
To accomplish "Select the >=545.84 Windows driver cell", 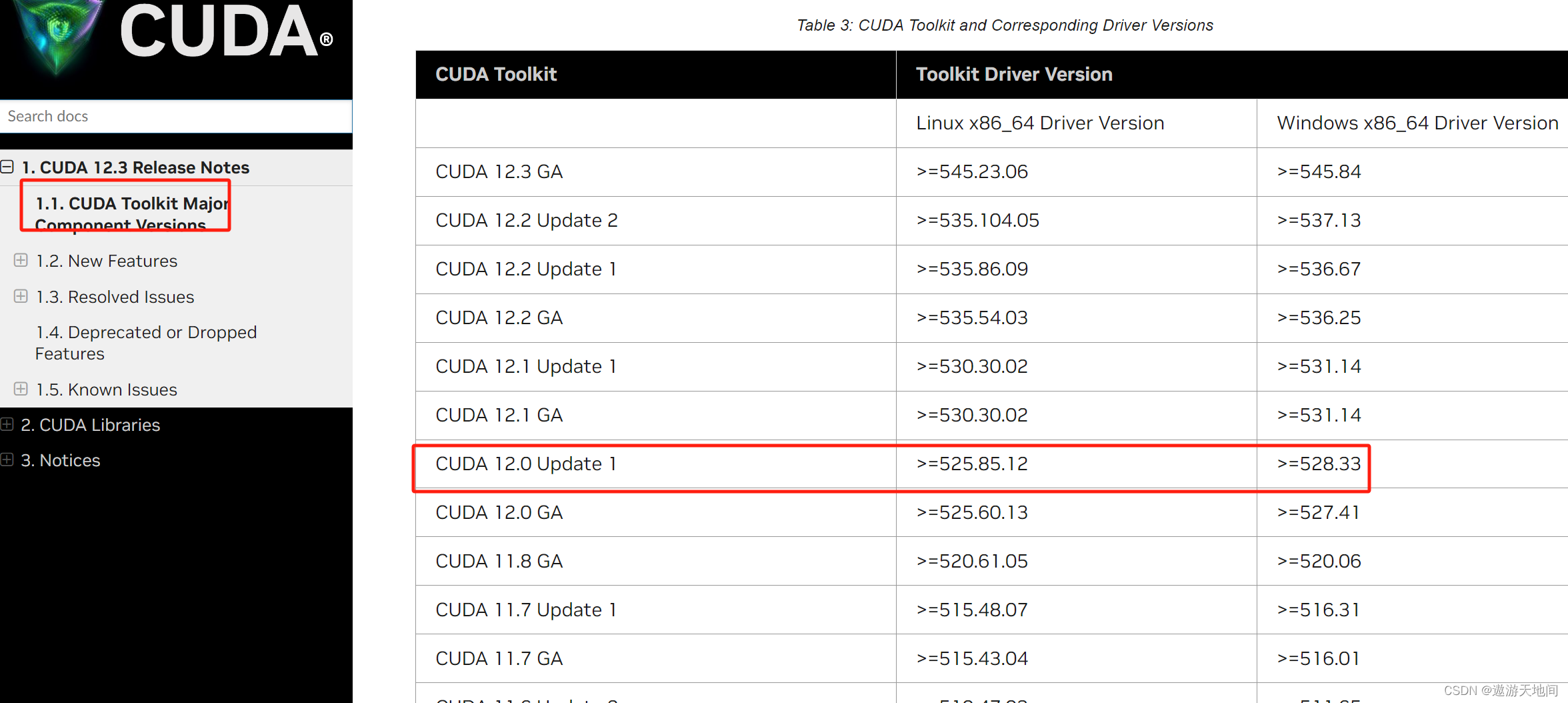I will pyautogui.click(x=1413, y=172).
